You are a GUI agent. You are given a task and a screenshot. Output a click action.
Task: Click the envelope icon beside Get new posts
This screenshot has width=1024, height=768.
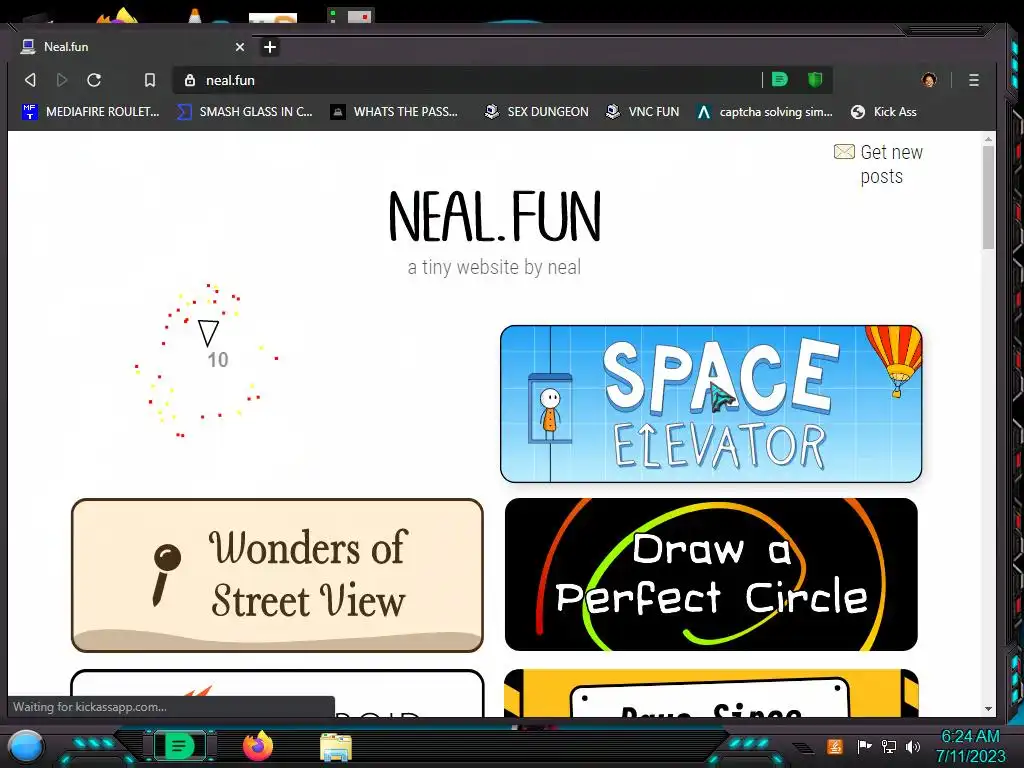pos(844,152)
